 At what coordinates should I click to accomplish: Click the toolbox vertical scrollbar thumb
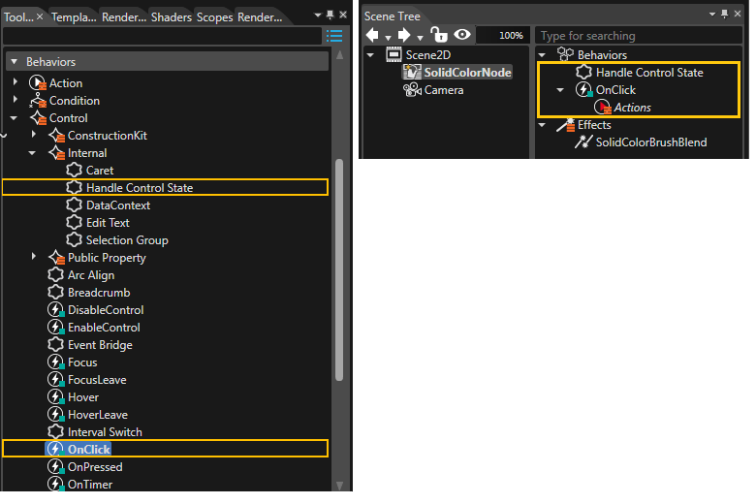339,270
